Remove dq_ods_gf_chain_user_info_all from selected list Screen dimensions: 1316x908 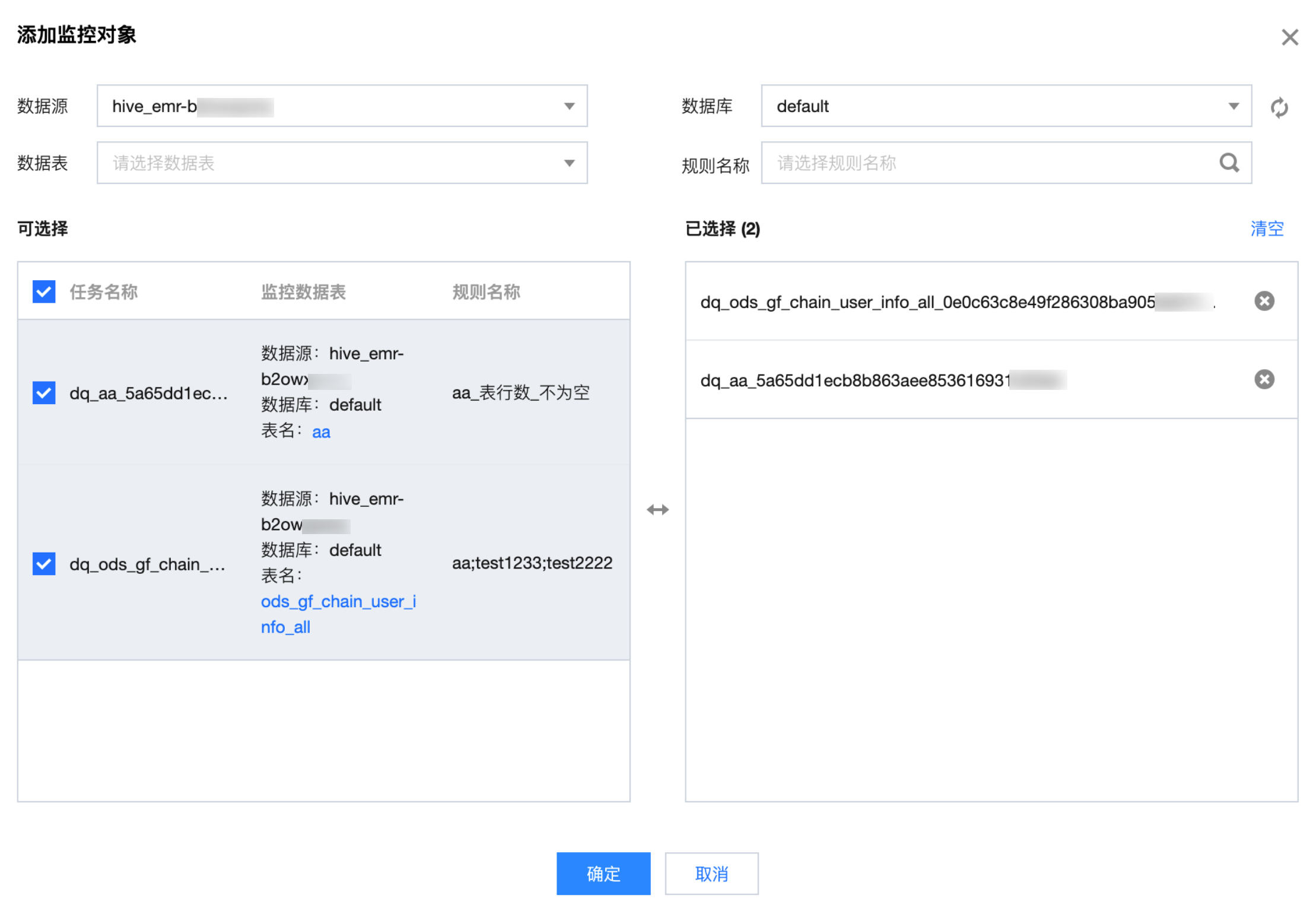coord(1264,301)
